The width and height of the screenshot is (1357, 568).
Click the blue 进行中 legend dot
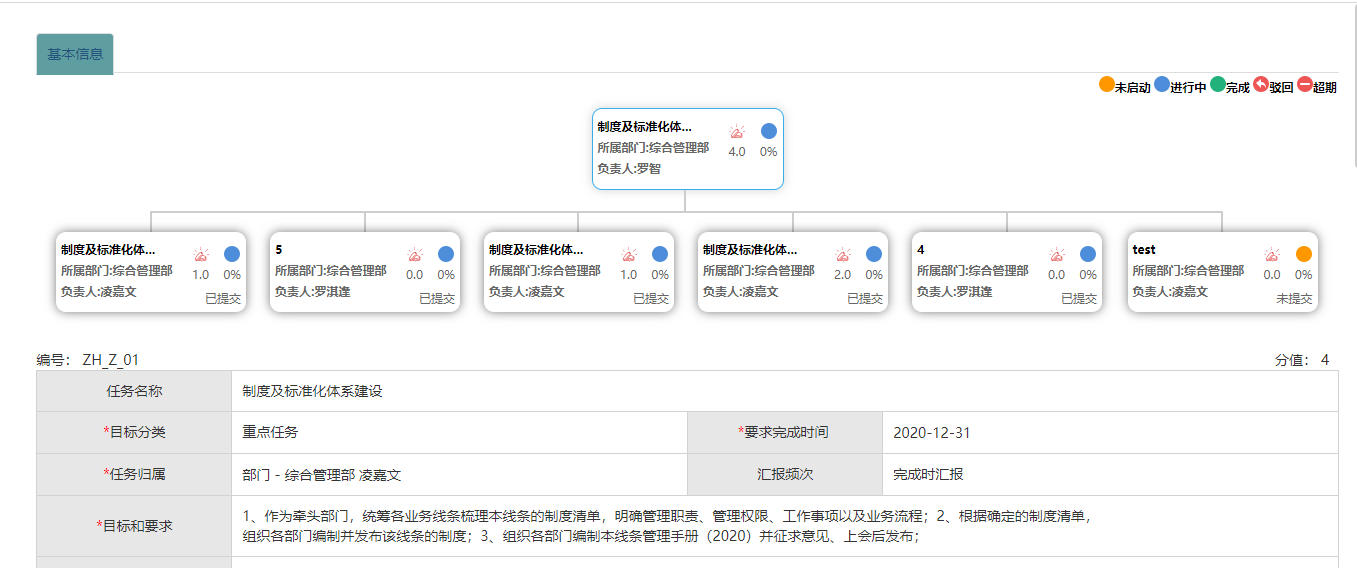coord(1162,85)
